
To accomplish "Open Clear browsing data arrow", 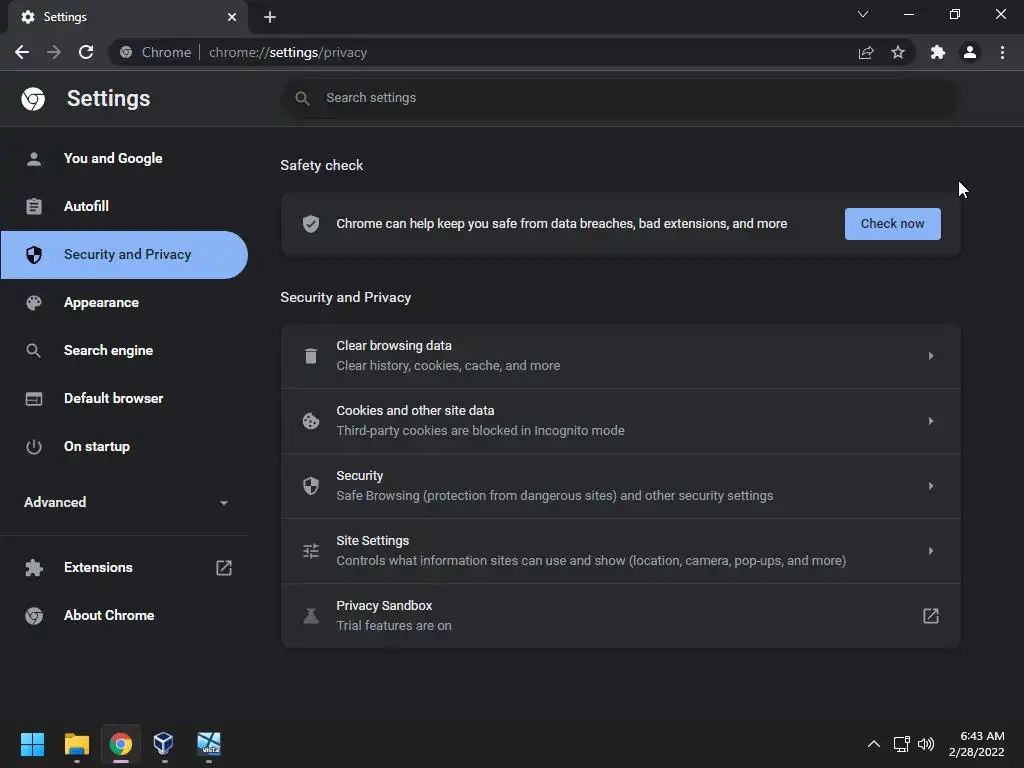I will pos(931,356).
